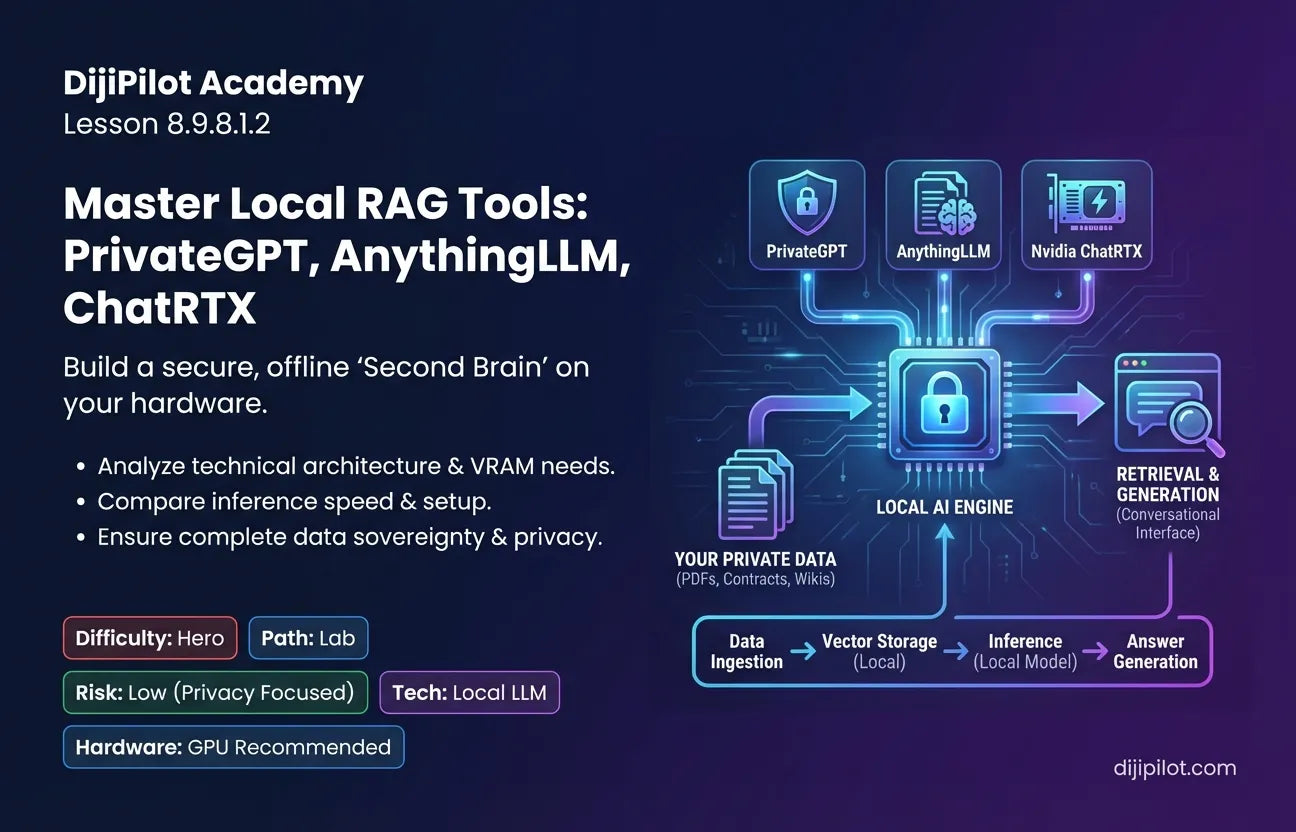Select the Path: Lab badge
Viewport: 1296px width, 832px height.
tap(308, 638)
